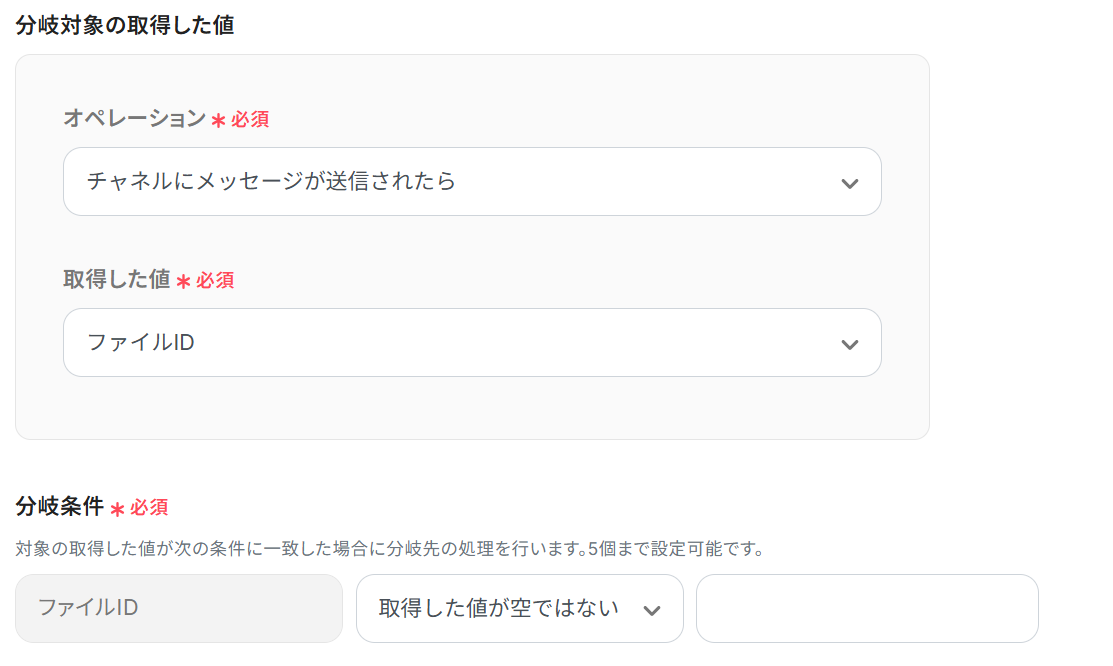Select the 分岐条件 section heading
Viewport: 1113px width, 666px height.
point(60,507)
